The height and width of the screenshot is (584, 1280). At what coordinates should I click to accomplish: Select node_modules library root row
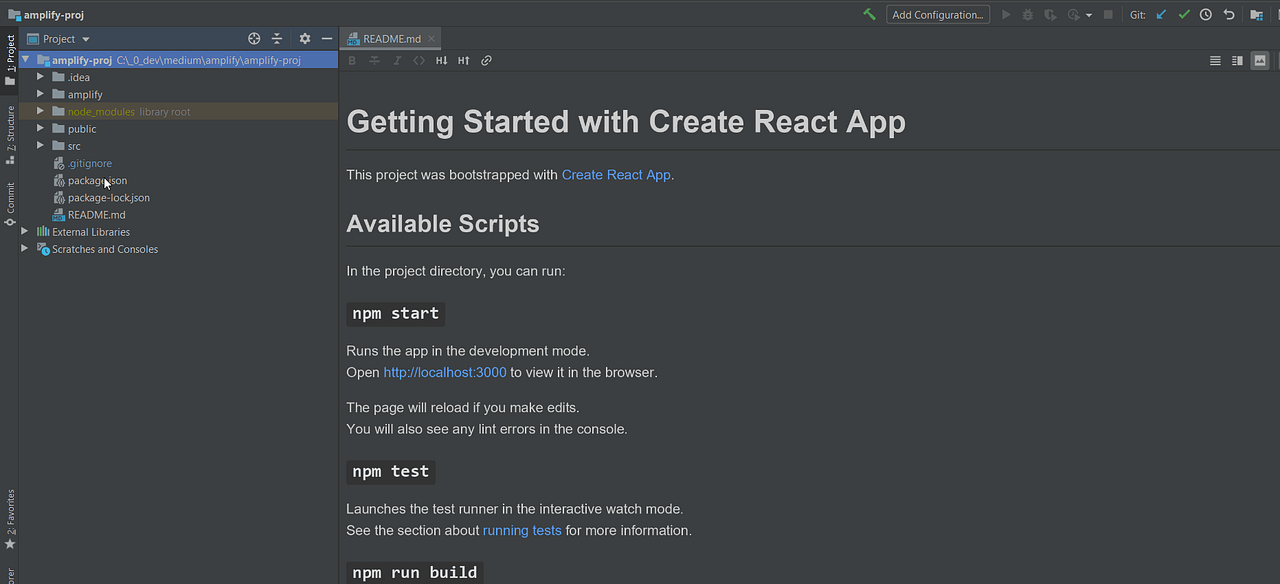click(179, 111)
